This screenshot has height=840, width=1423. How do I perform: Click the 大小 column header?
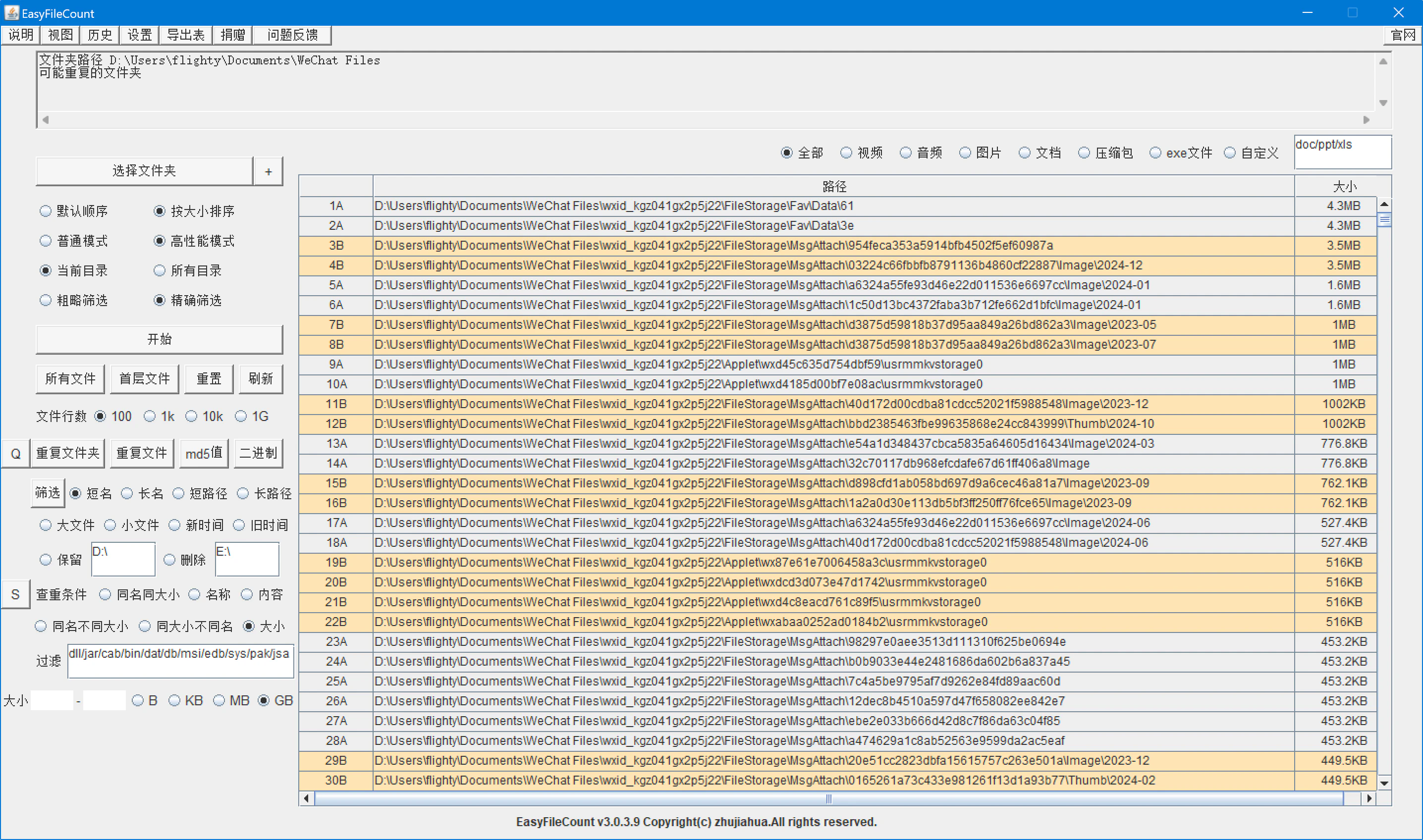coord(1343,186)
